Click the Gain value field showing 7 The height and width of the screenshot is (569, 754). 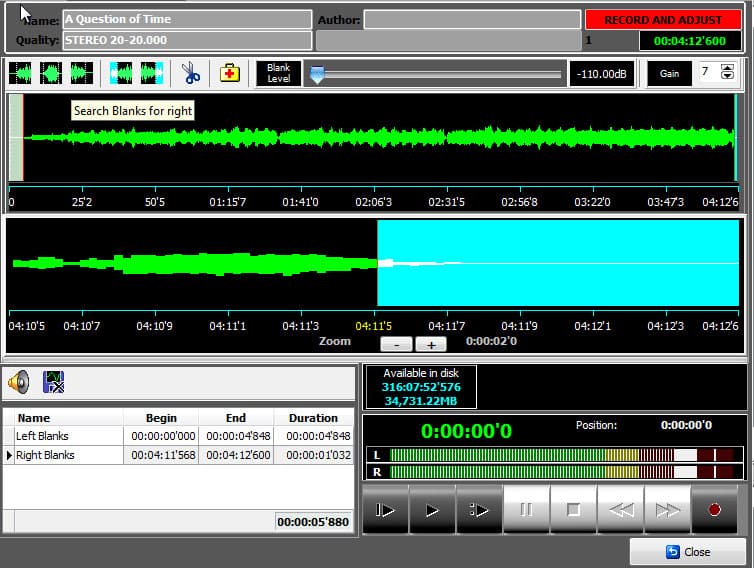coord(708,72)
